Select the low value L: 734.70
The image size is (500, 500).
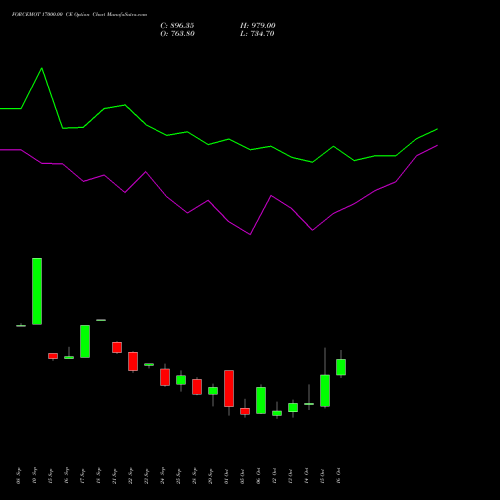[x=257, y=34]
